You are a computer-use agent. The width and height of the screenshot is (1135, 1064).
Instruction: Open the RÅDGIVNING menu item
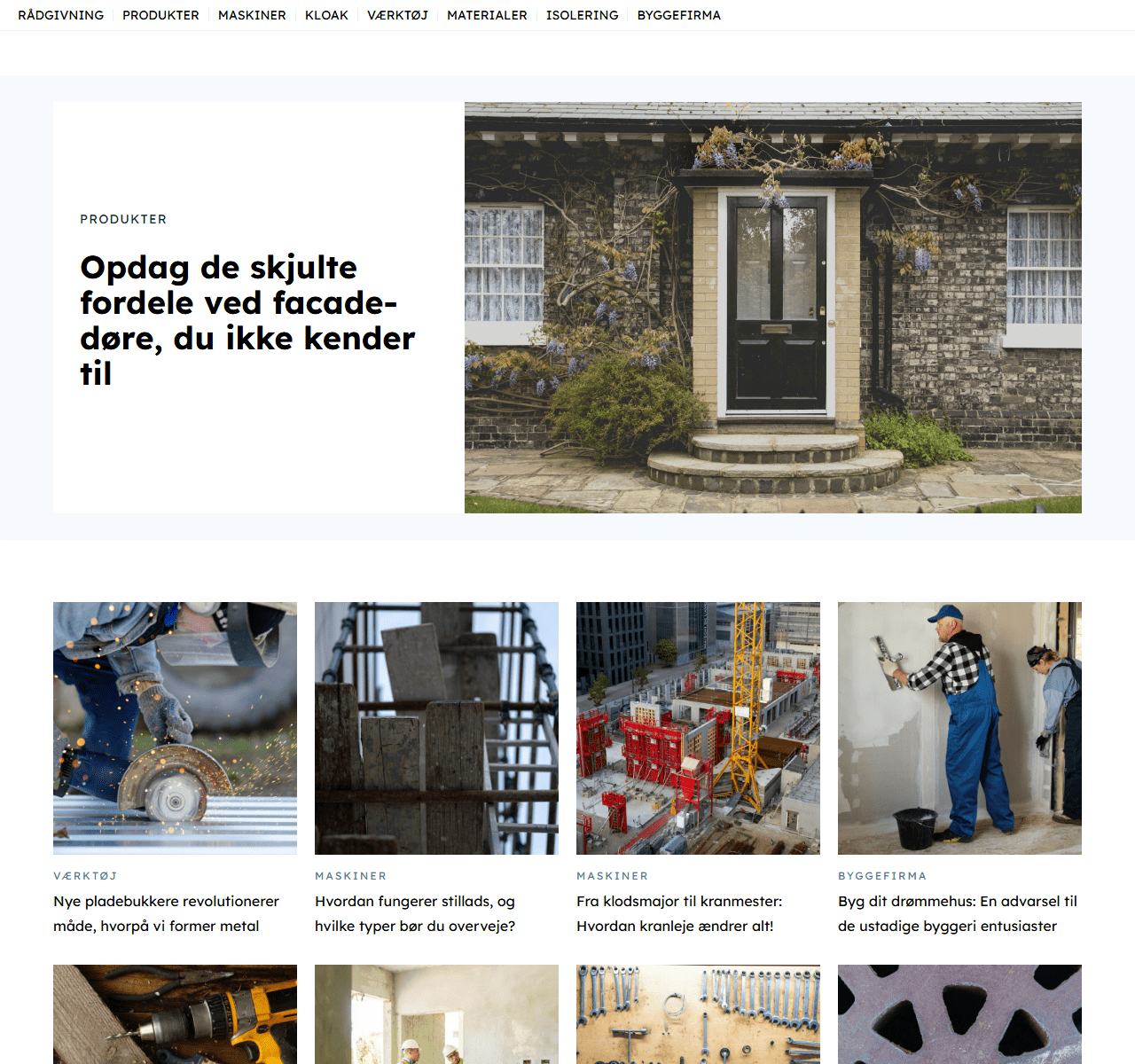pos(60,15)
